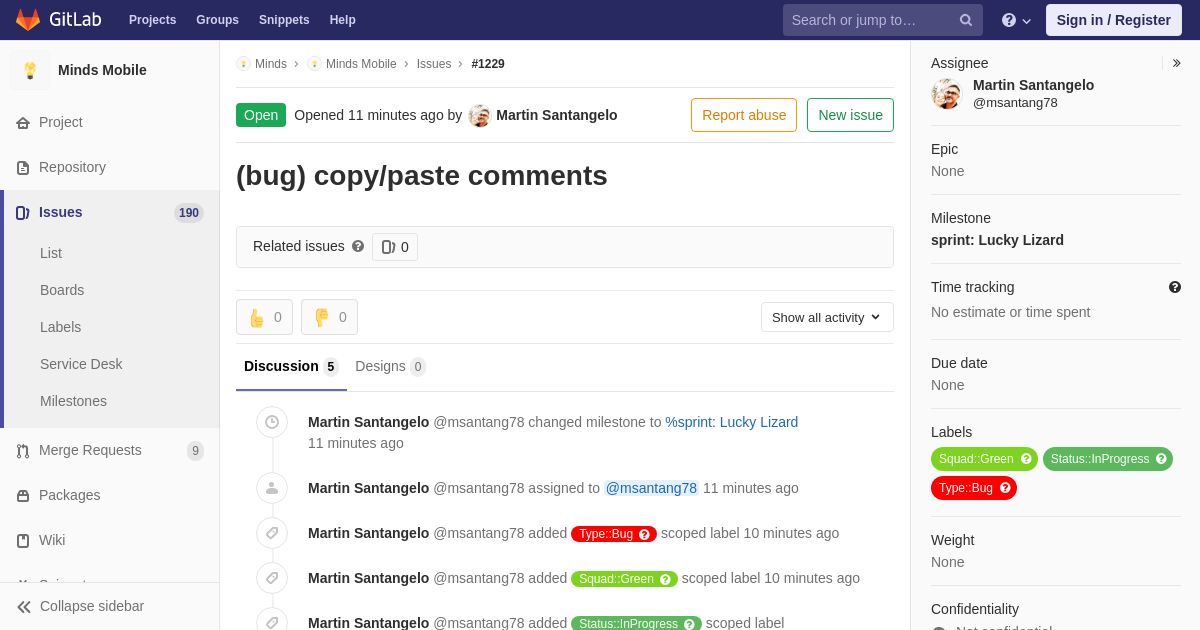Click user icon on assigned activity entry
The image size is (1200, 630).
tap(272, 488)
